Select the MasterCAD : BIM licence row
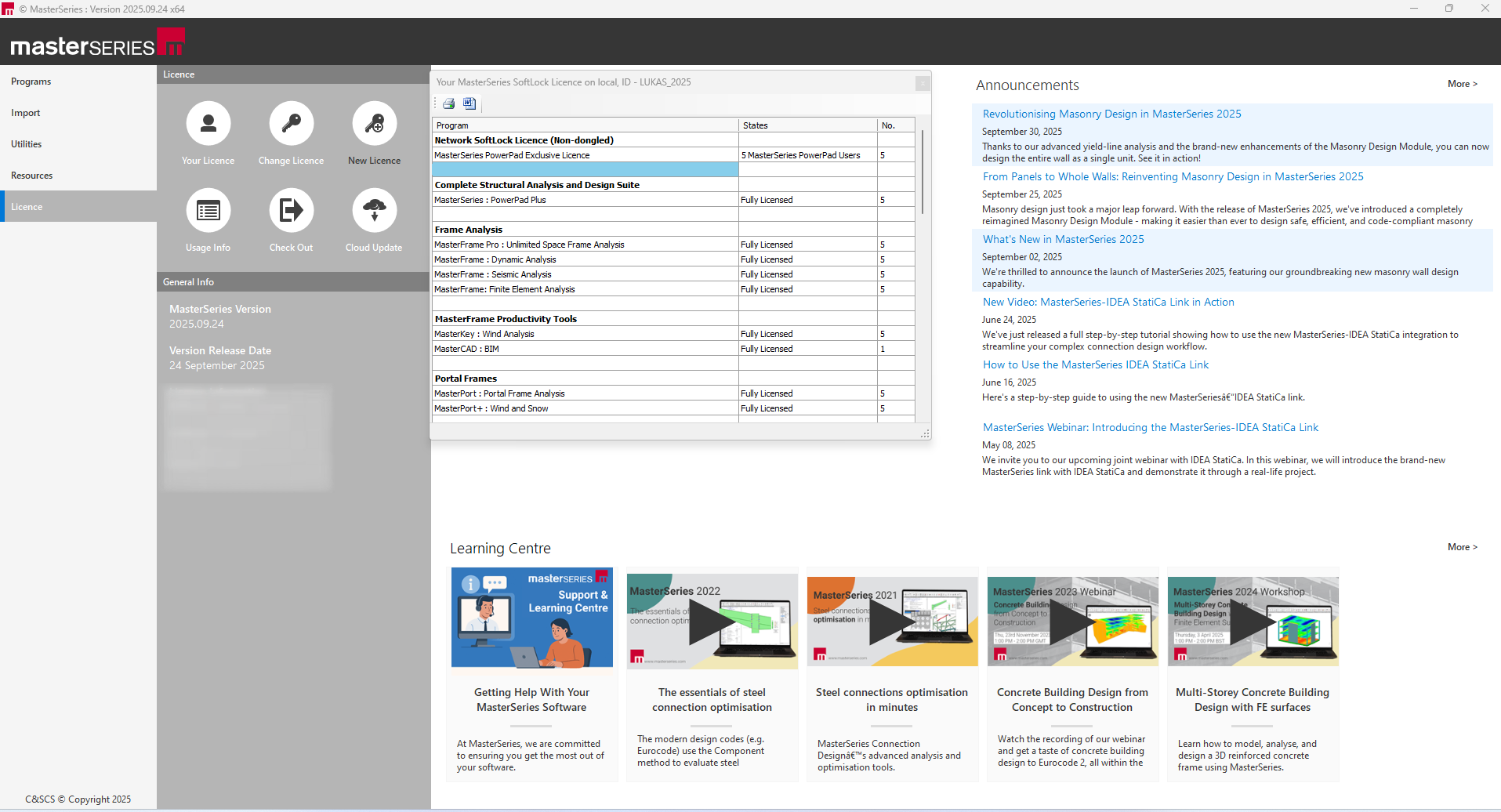Viewport: 1501px width, 812px height. click(584, 349)
